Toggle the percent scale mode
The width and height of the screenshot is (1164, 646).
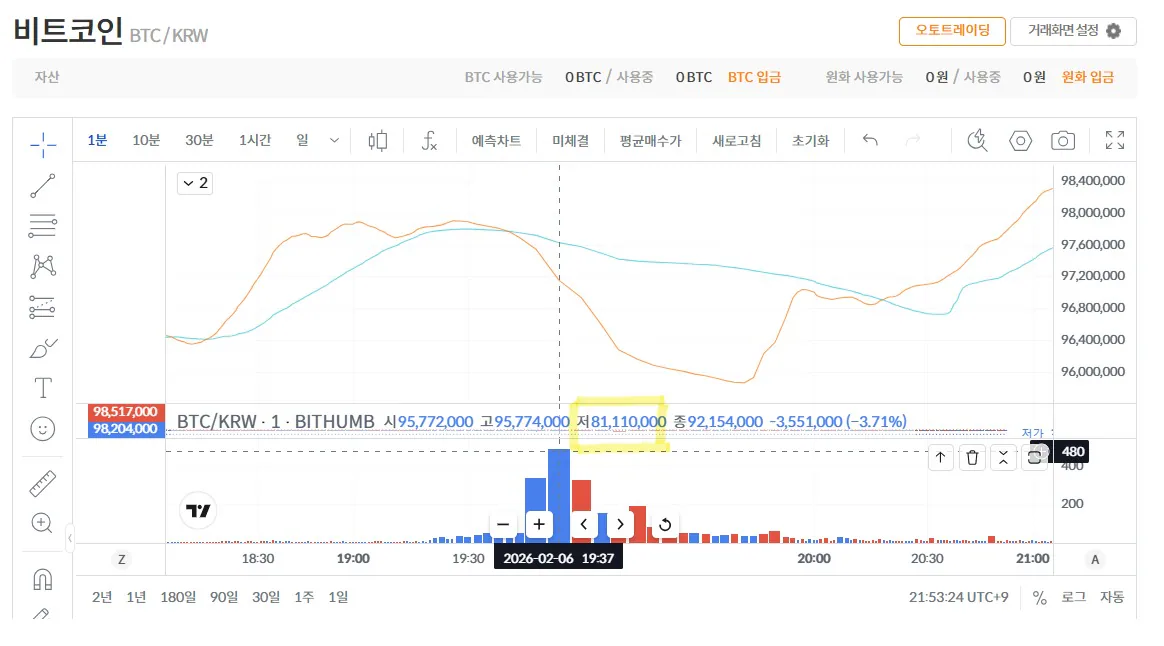[1040, 597]
